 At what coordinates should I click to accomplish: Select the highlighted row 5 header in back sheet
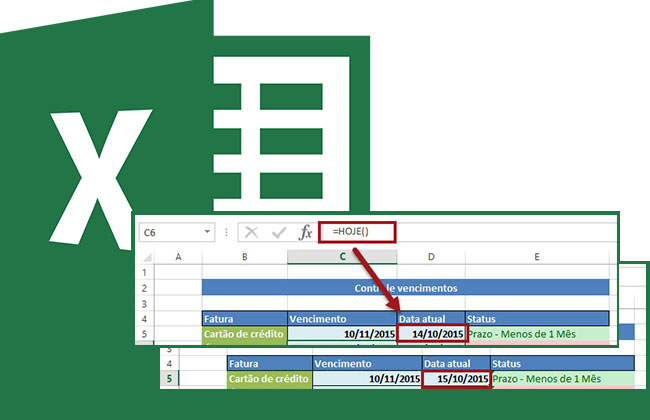pos(169,379)
